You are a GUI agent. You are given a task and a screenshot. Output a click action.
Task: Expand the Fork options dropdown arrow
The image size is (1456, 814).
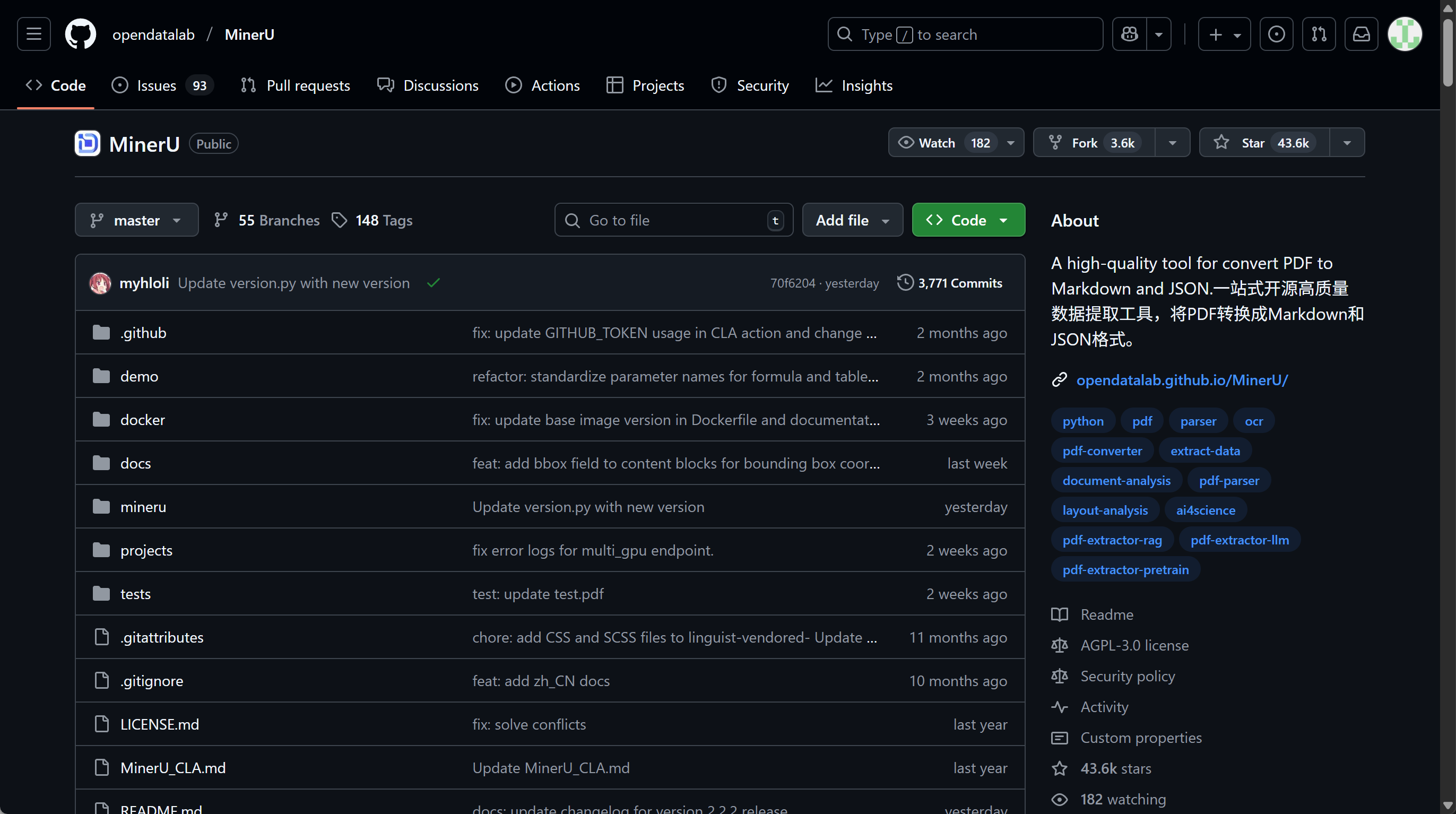pyautogui.click(x=1172, y=143)
